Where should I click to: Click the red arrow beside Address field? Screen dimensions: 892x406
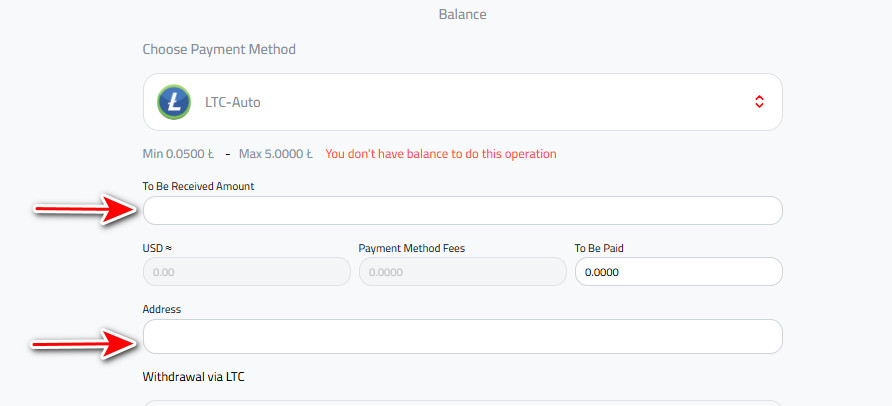click(84, 342)
